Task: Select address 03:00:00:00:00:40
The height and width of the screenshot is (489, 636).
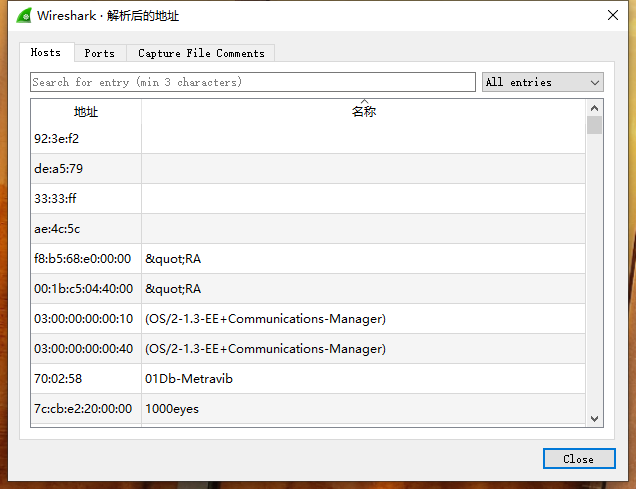Action: tap(86, 349)
